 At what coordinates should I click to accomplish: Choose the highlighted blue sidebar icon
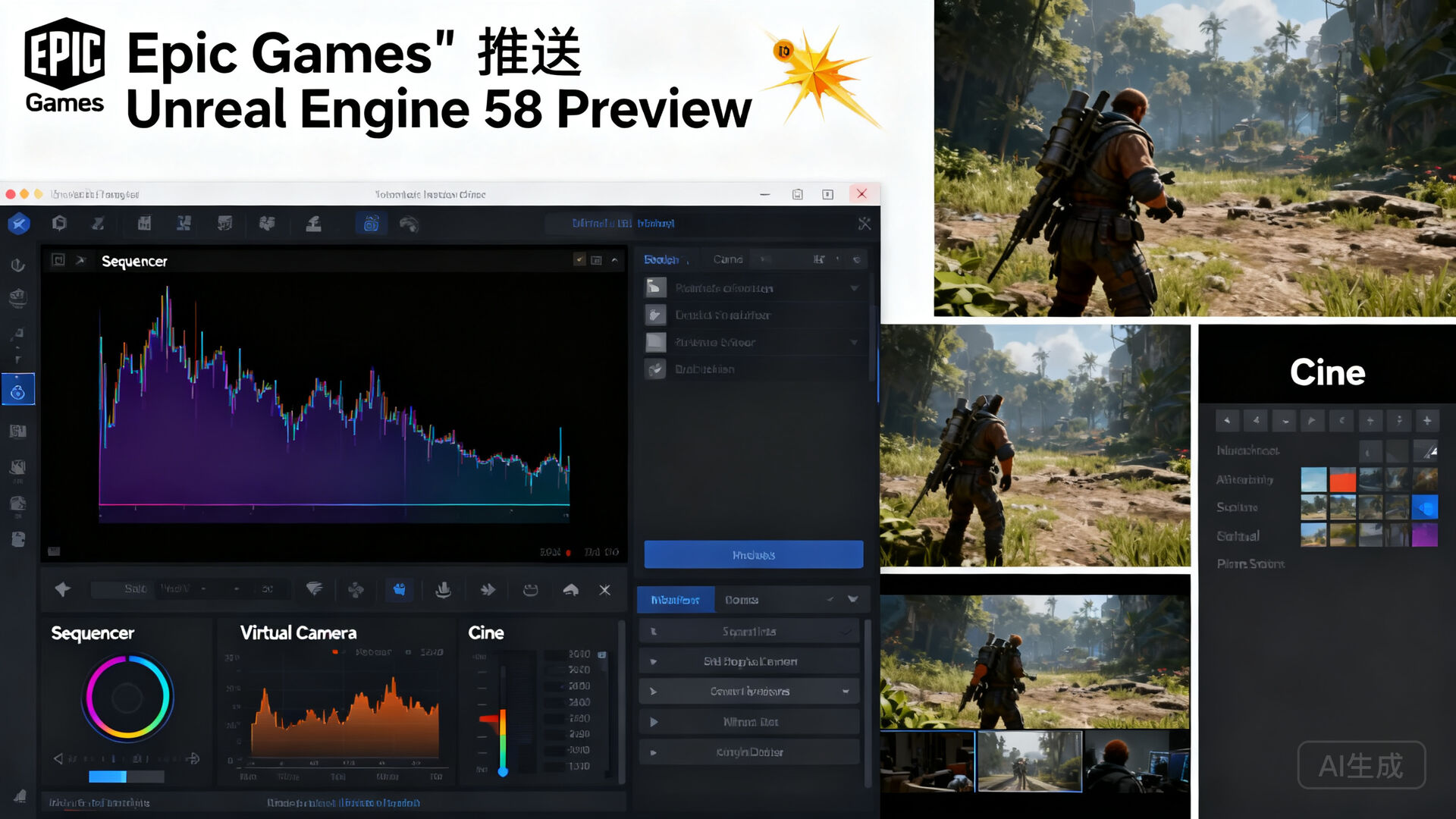pos(18,390)
